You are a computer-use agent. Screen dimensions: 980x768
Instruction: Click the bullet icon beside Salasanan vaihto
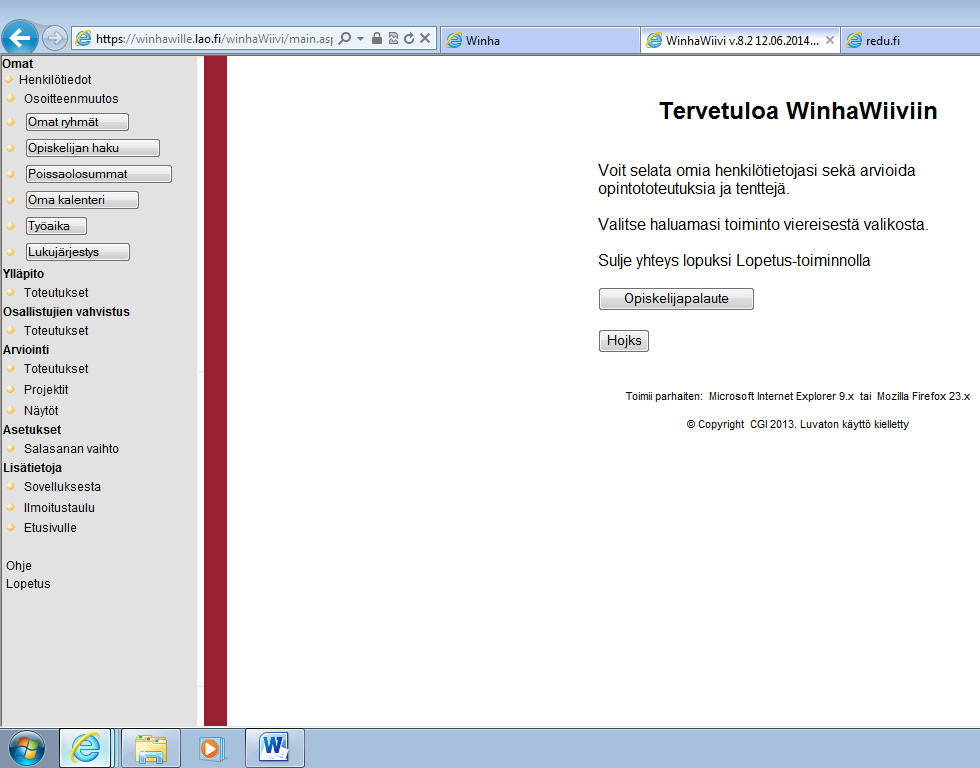[x=11, y=448]
